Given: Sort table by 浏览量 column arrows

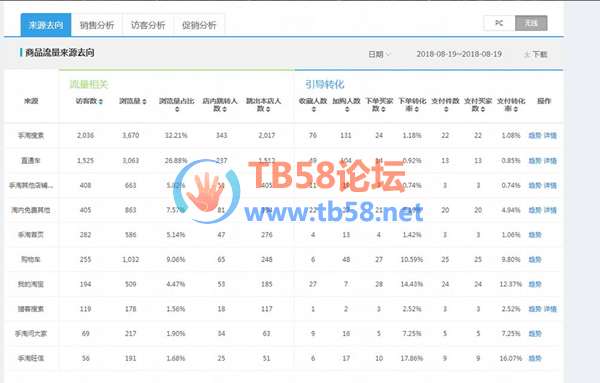Looking at the screenshot, I should 145,102.
